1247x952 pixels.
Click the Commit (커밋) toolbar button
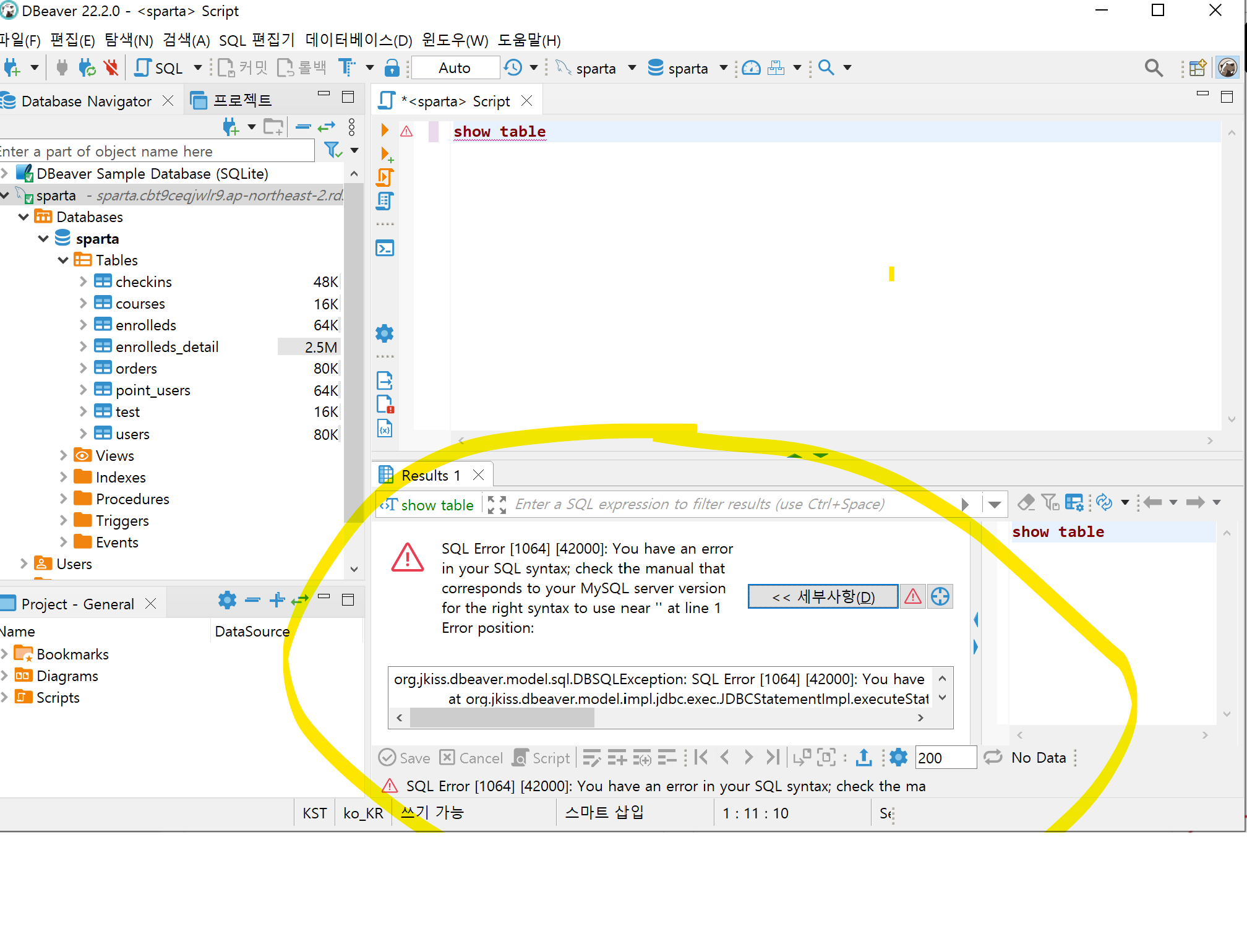242,67
